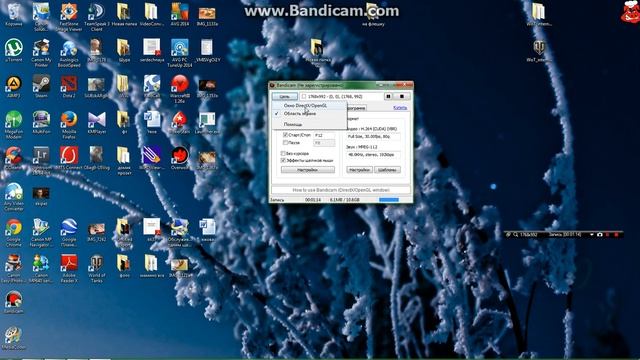Open the на флешку folder icon
Image resolution: width=640 pixels, height=360 pixels.
click(373, 14)
